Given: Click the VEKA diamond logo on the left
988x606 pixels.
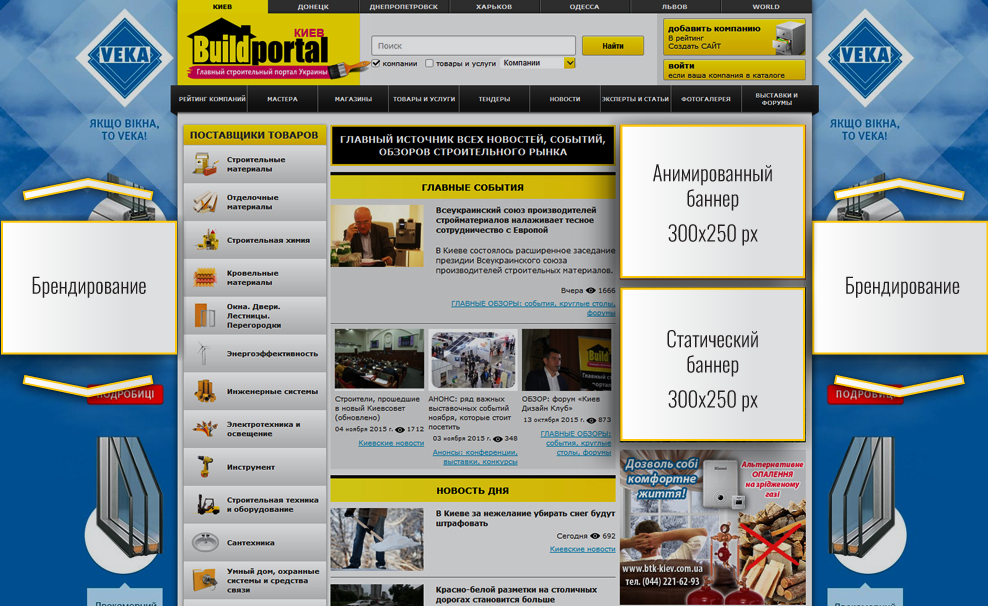Looking at the screenshot, I should tap(124, 56).
